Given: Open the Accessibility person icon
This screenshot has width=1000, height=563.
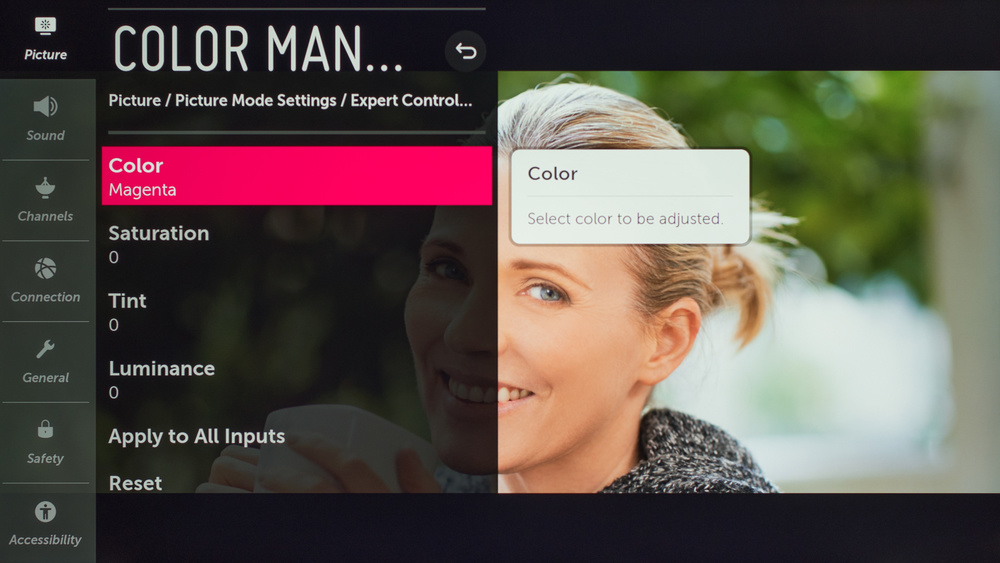Looking at the screenshot, I should click(x=45, y=511).
